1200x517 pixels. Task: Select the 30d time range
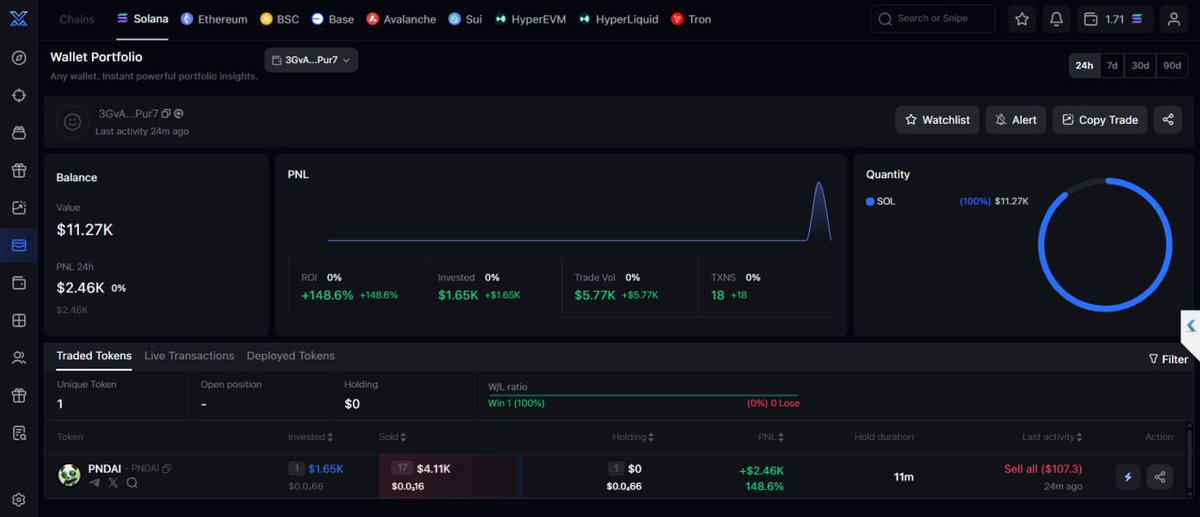pyautogui.click(x=1140, y=65)
